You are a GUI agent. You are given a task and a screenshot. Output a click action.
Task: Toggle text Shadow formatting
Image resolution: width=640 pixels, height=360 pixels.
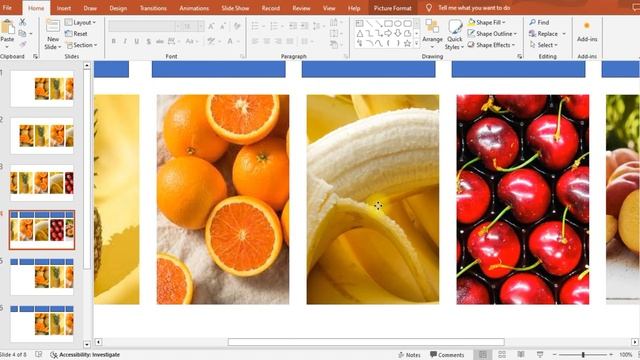(x=149, y=41)
